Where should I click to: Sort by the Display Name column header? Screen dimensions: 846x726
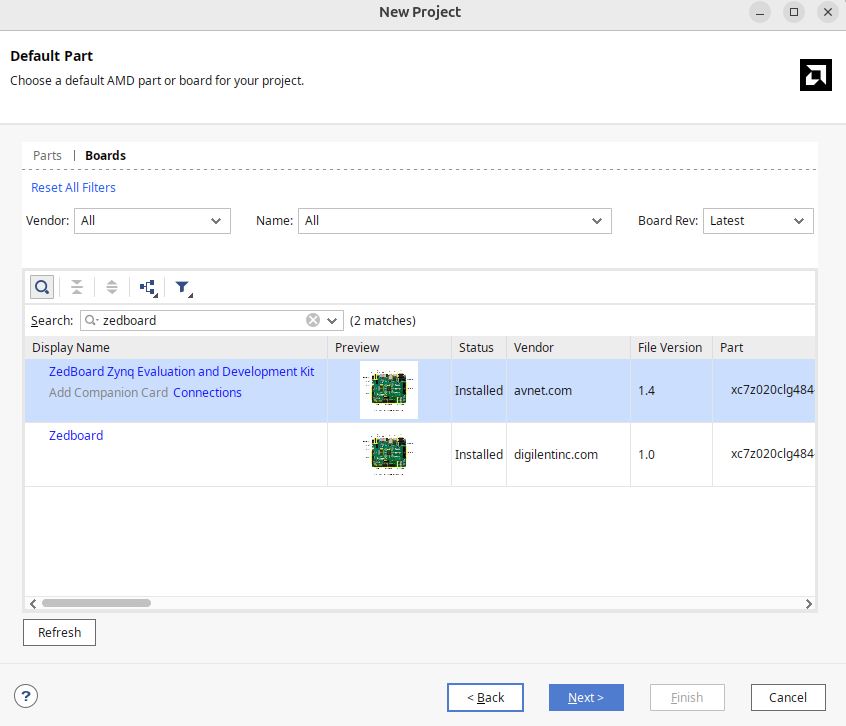pyautogui.click(x=176, y=347)
